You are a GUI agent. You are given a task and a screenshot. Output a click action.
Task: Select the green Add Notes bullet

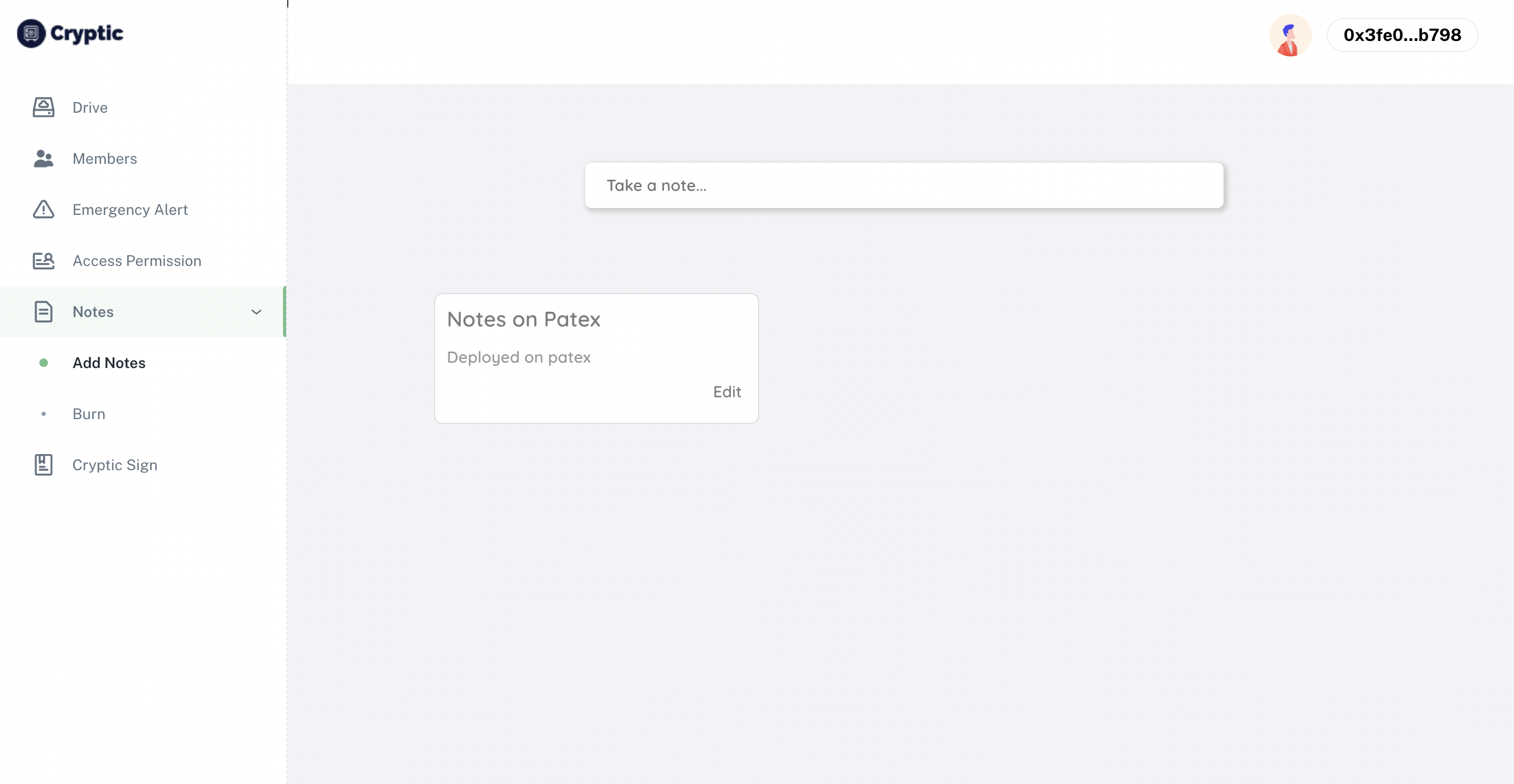click(44, 363)
